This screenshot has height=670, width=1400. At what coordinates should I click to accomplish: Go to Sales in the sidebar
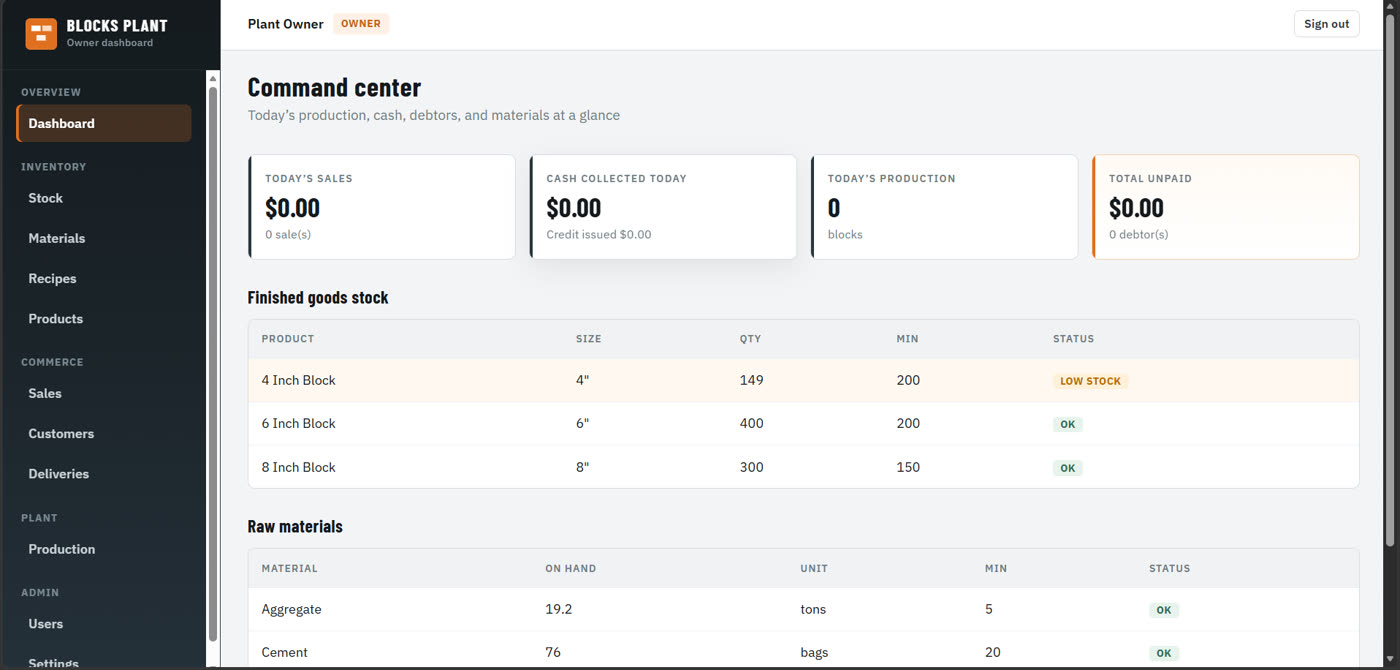click(104, 393)
